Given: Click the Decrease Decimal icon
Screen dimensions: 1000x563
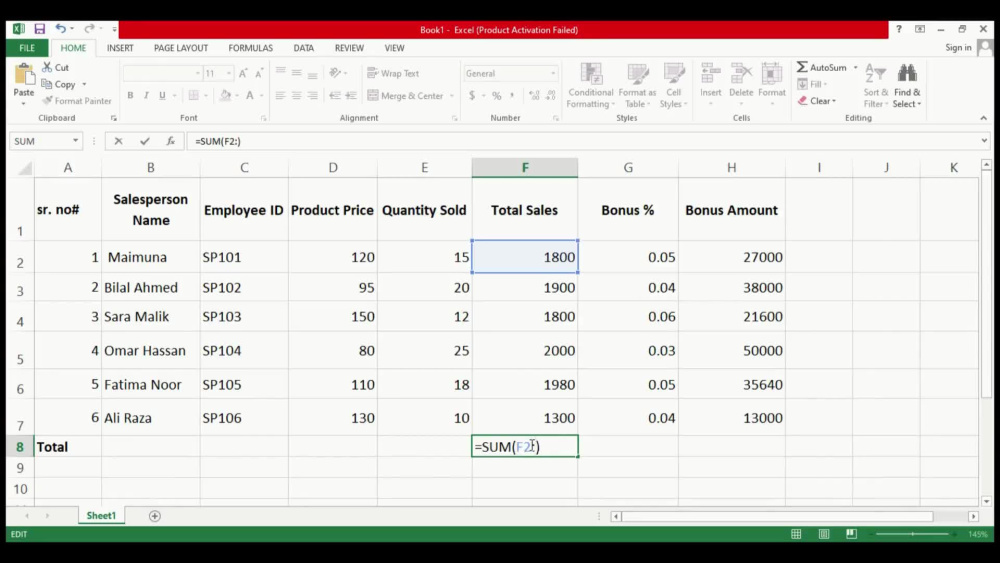Looking at the screenshot, I should pos(550,96).
